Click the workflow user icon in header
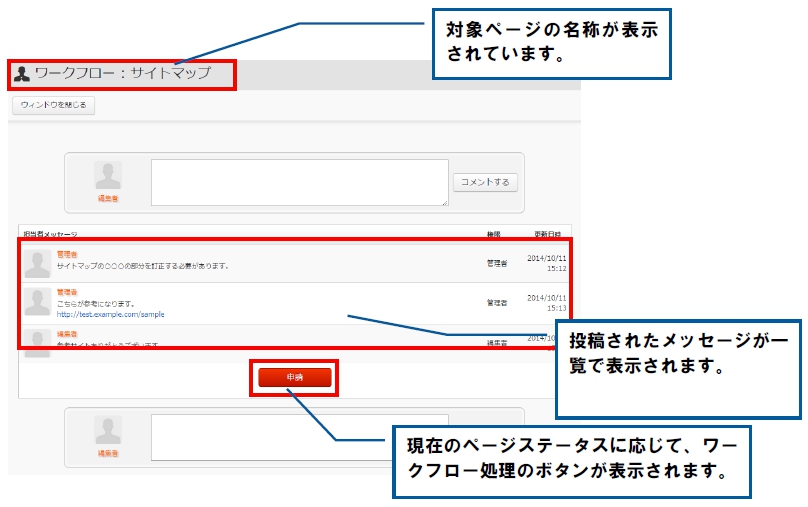The height and width of the screenshot is (507, 808). [x=22, y=74]
